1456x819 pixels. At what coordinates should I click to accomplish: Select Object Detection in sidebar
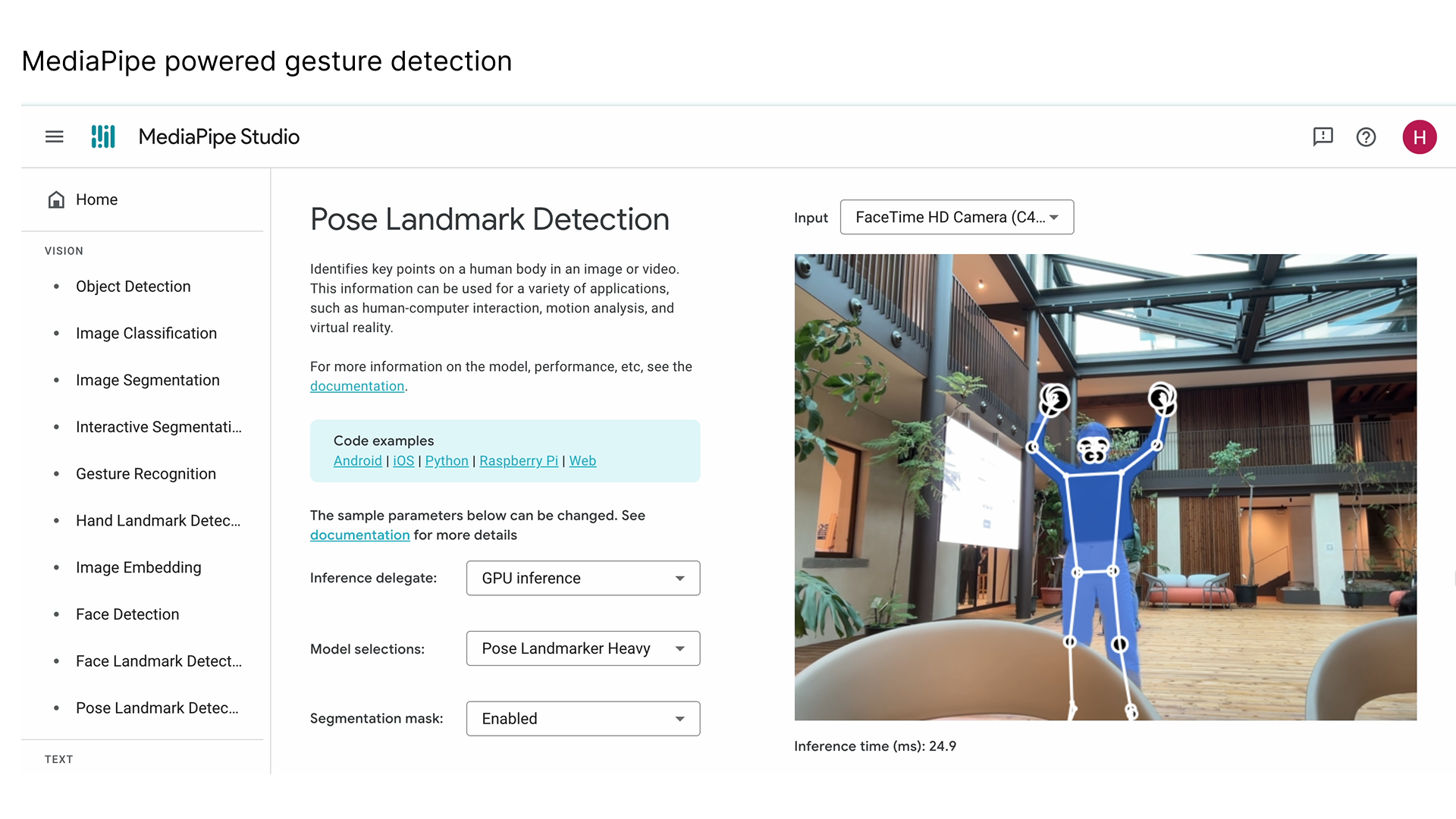click(133, 287)
